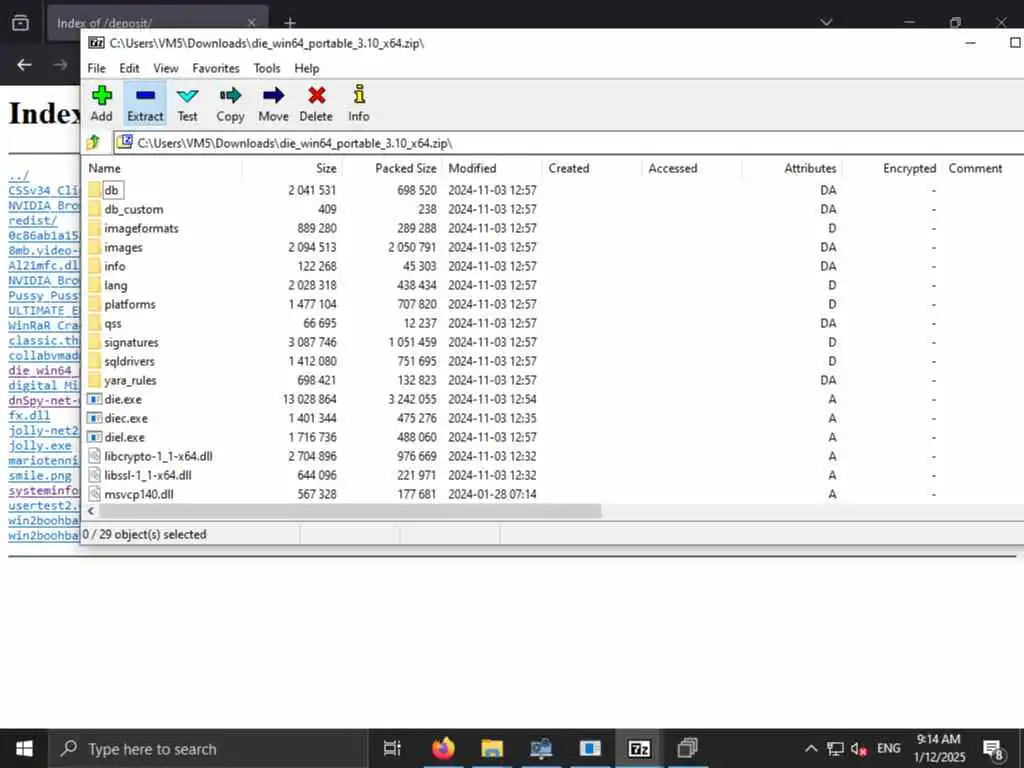Click the browser back arrow

pos(24,65)
